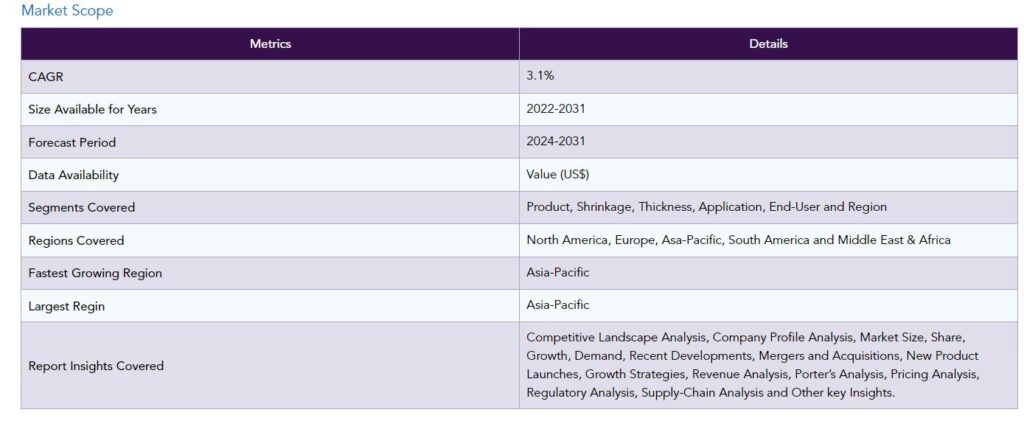Viewport: 1024px width, 421px height.
Task: Select the Largest Regin label
Action: 66,305
